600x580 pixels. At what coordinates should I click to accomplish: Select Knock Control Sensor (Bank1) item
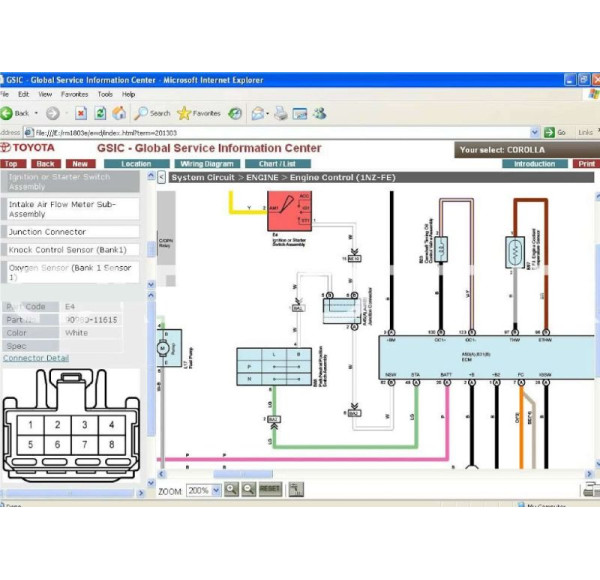(66, 249)
